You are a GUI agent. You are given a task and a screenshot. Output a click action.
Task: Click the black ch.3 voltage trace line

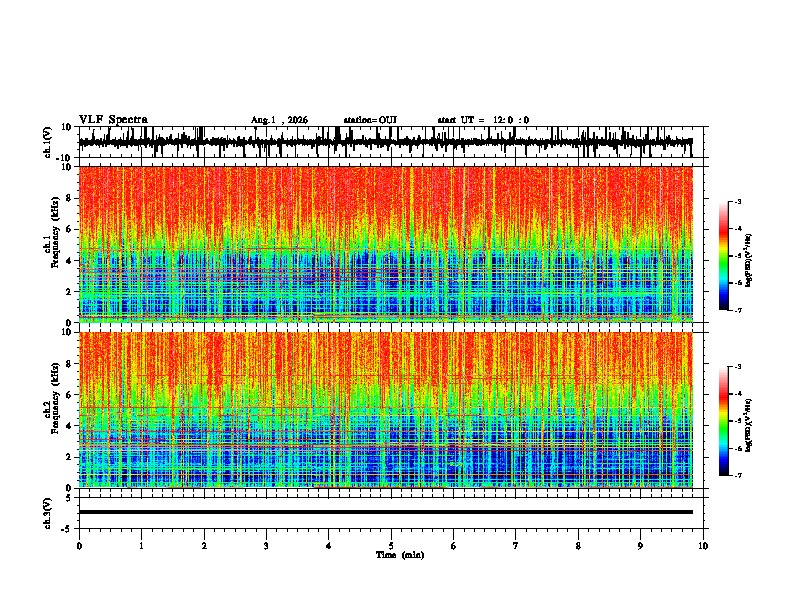tap(385, 512)
